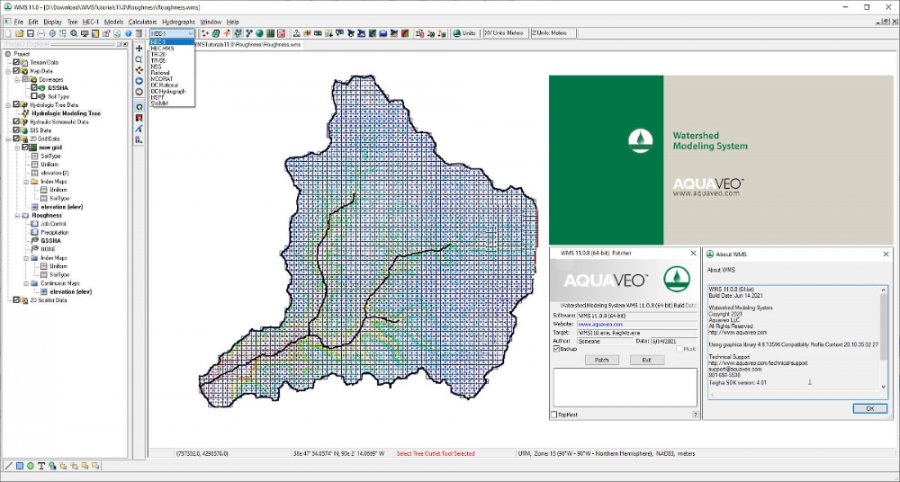Click the green grid module icon in toolbar
This screenshot has width=900, height=482.
click(x=270, y=33)
